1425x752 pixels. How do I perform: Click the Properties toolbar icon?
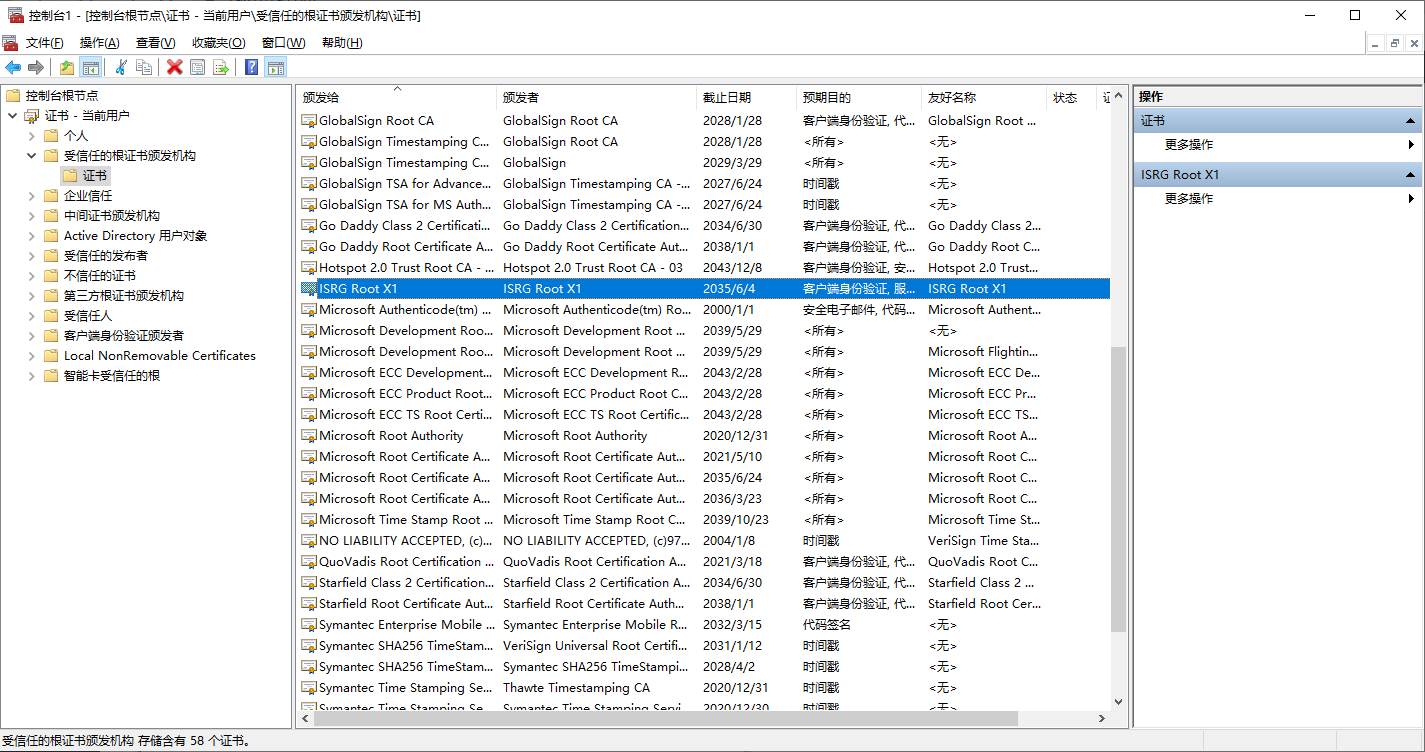[x=197, y=67]
